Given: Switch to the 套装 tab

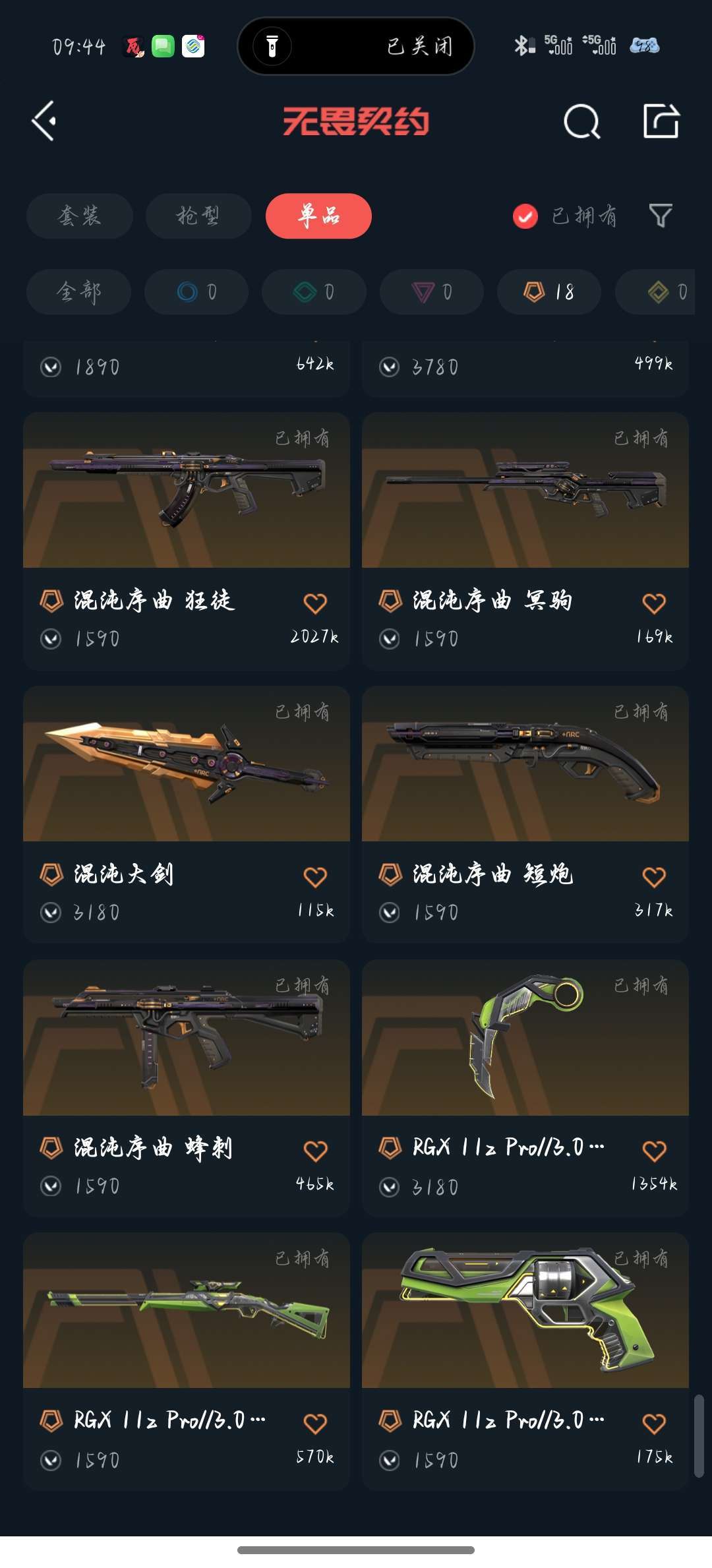Looking at the screenshot, I should pyautogui.click(x=80, y=216).
